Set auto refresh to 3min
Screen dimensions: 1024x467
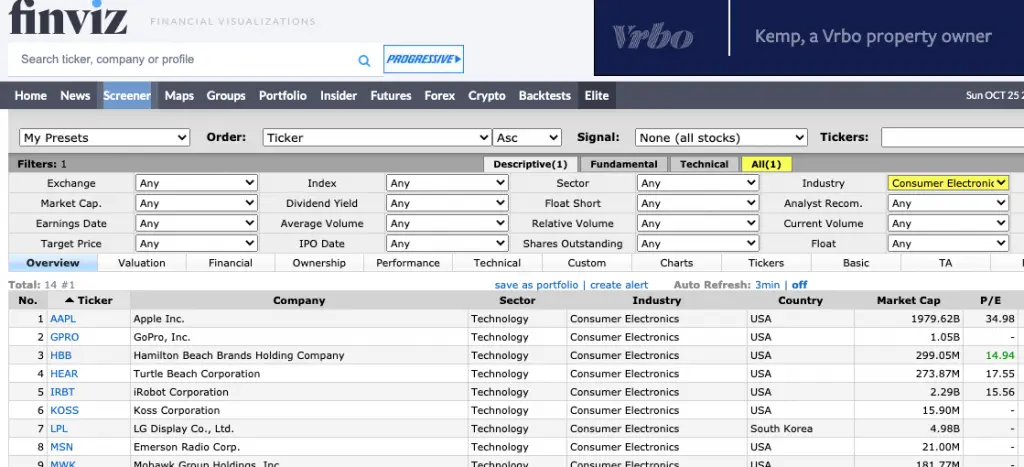click(767, 285)
